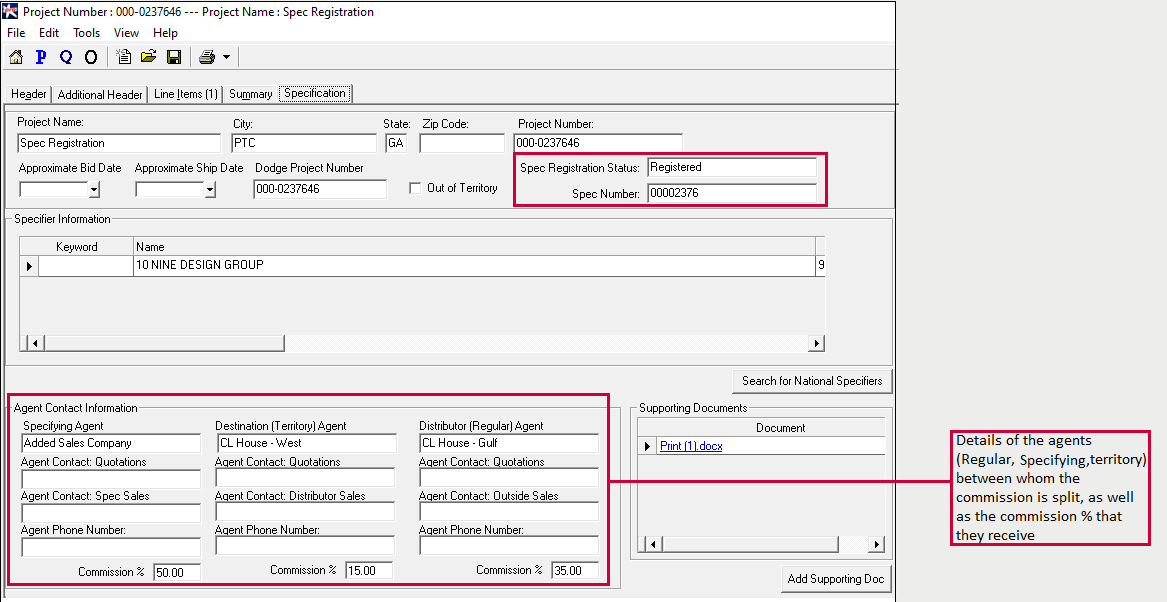Expand the Approximate Bid Date dropdown
1167x602 pixels.
tap(94, 189)
